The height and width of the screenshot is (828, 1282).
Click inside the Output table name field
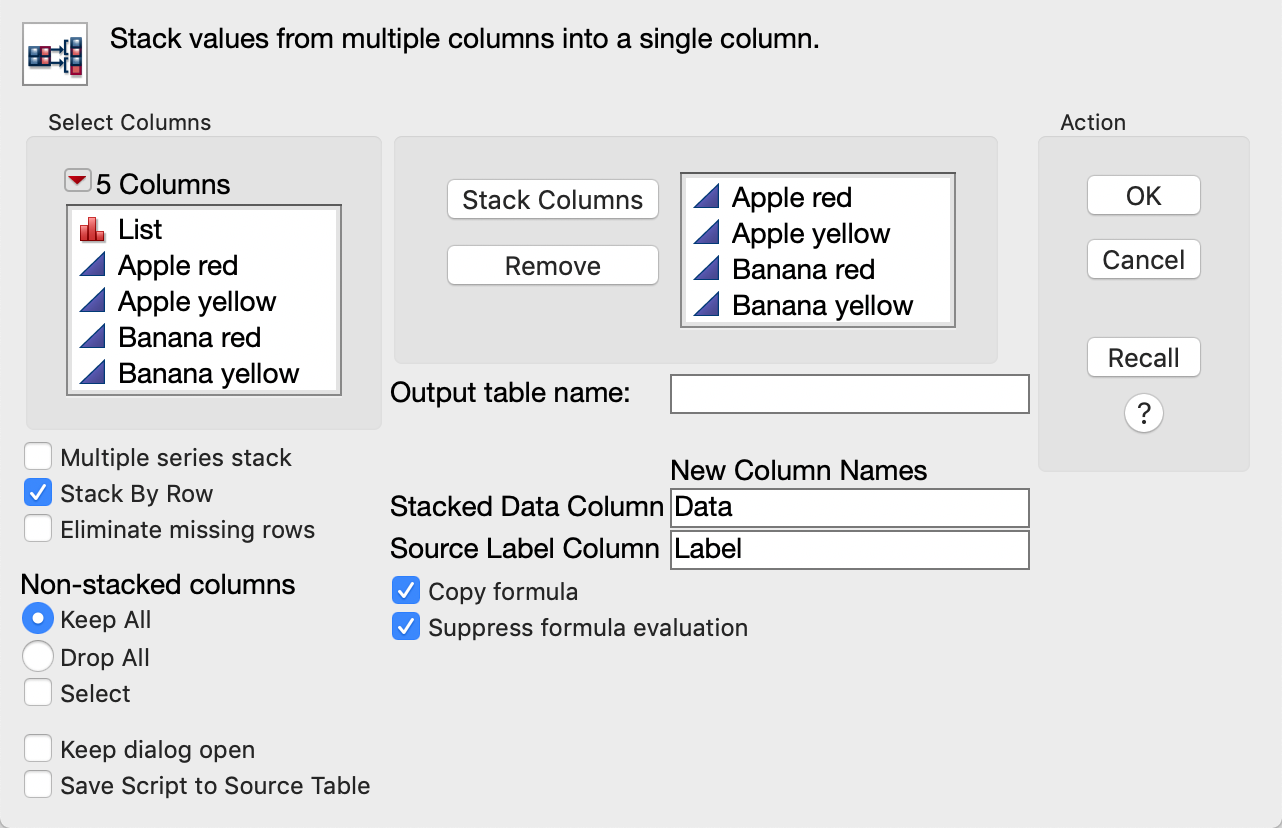[849, 393]
